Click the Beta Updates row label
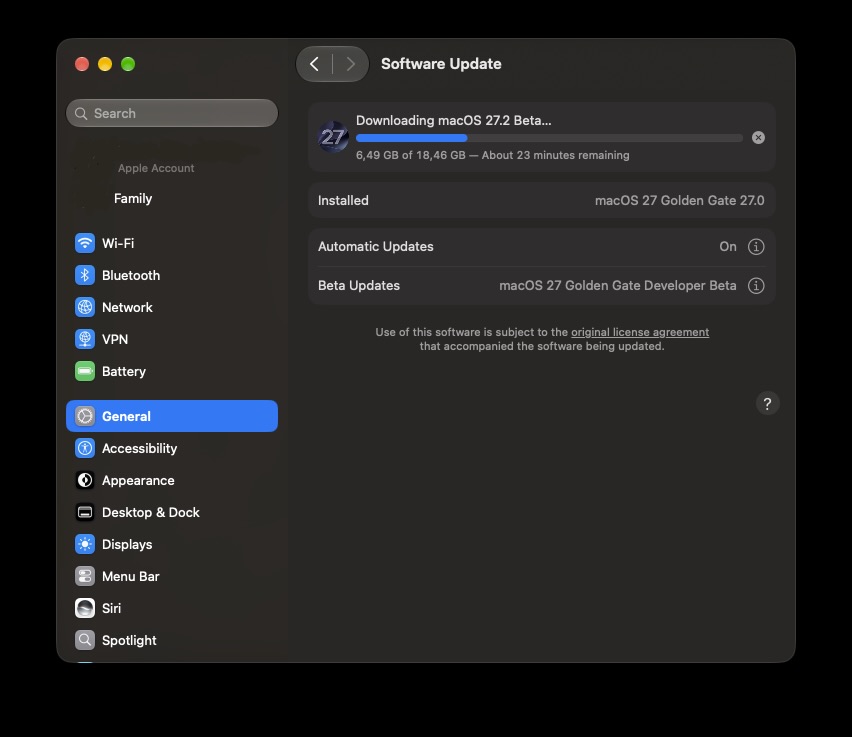The image size is (852, 737). [x=359, y=285]
